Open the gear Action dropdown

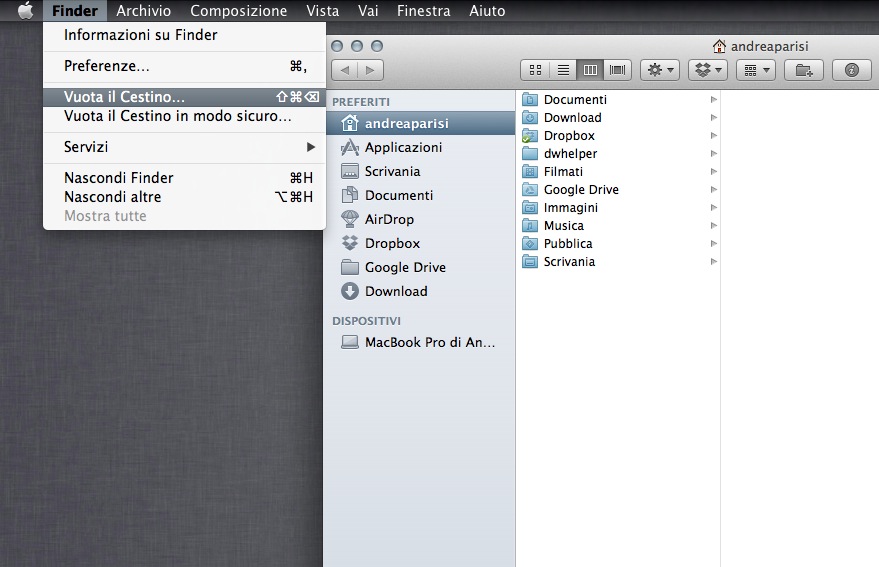(x=660, y=70)
